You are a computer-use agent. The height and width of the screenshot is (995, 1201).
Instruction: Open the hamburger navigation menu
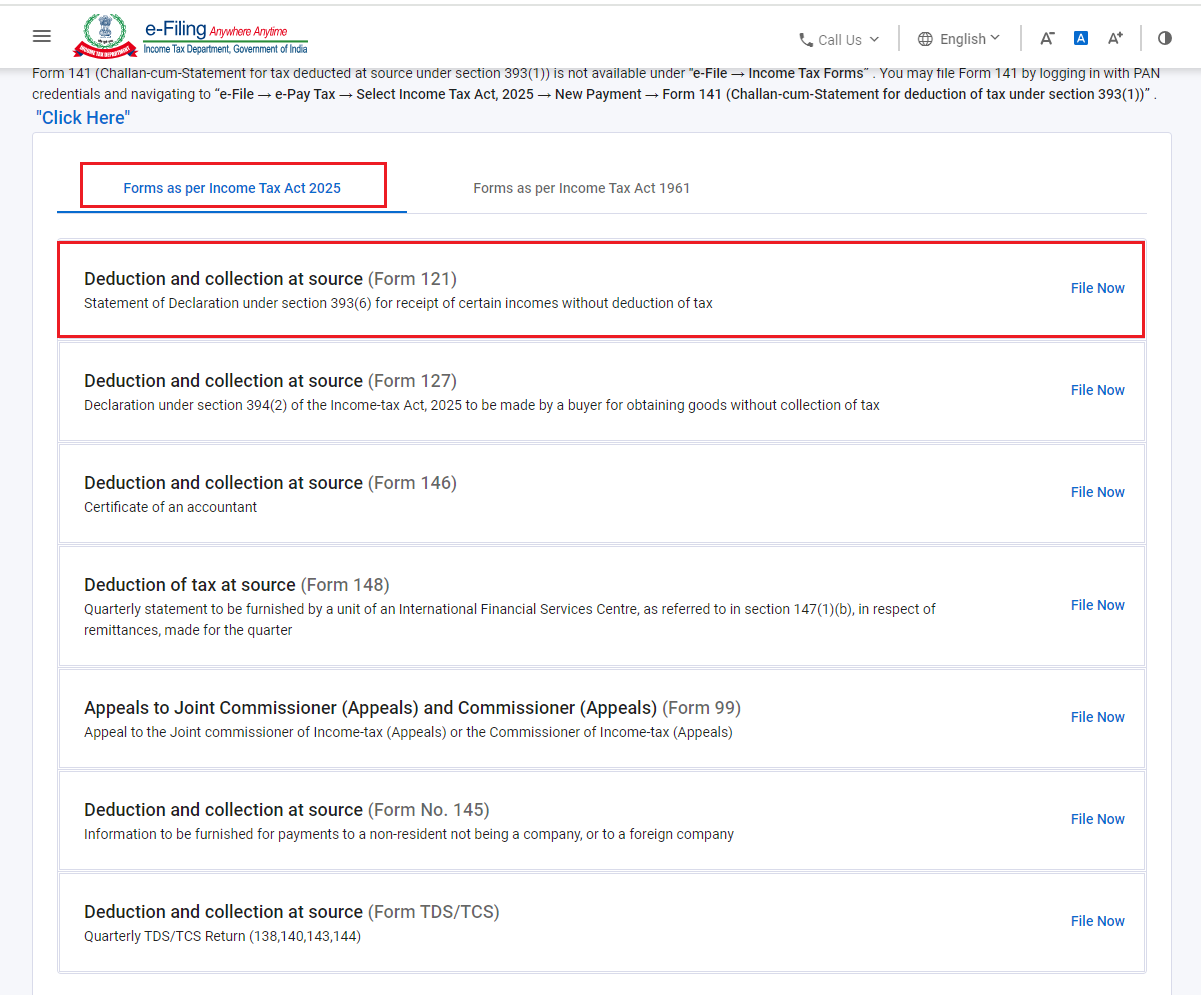tap(41, 36)
